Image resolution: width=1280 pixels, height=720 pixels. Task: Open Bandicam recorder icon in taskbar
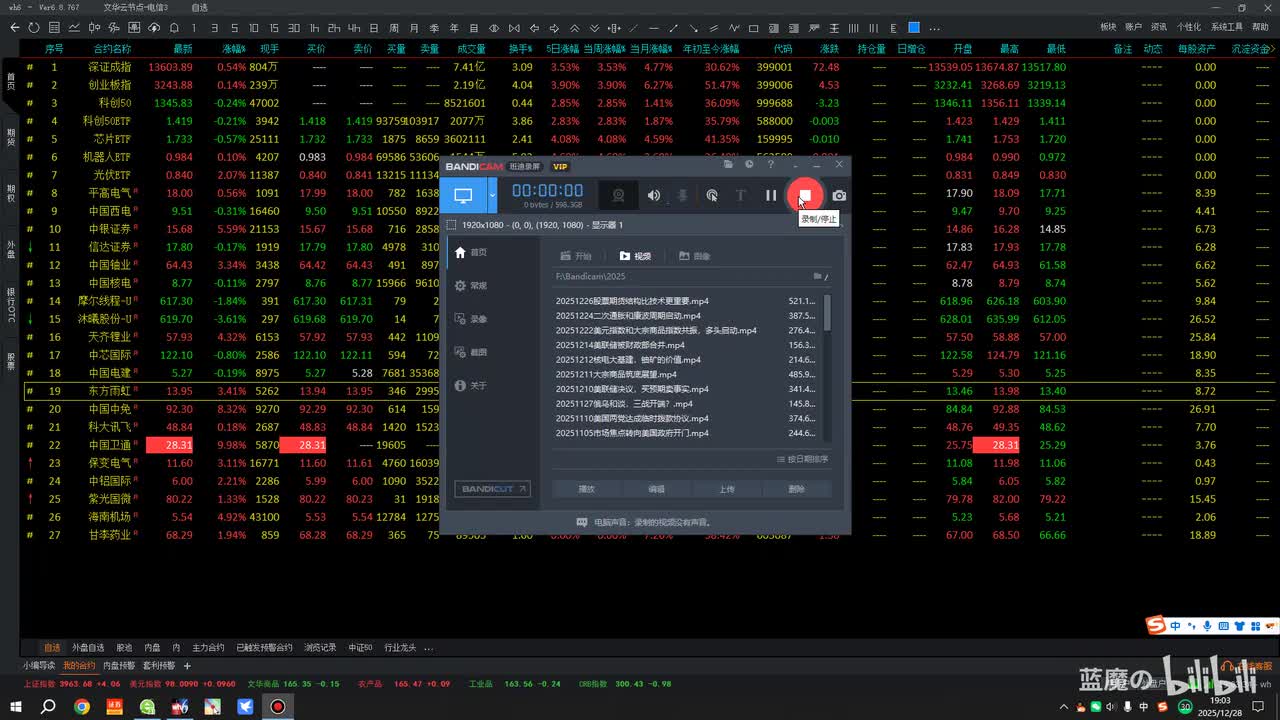coord(277,707)
